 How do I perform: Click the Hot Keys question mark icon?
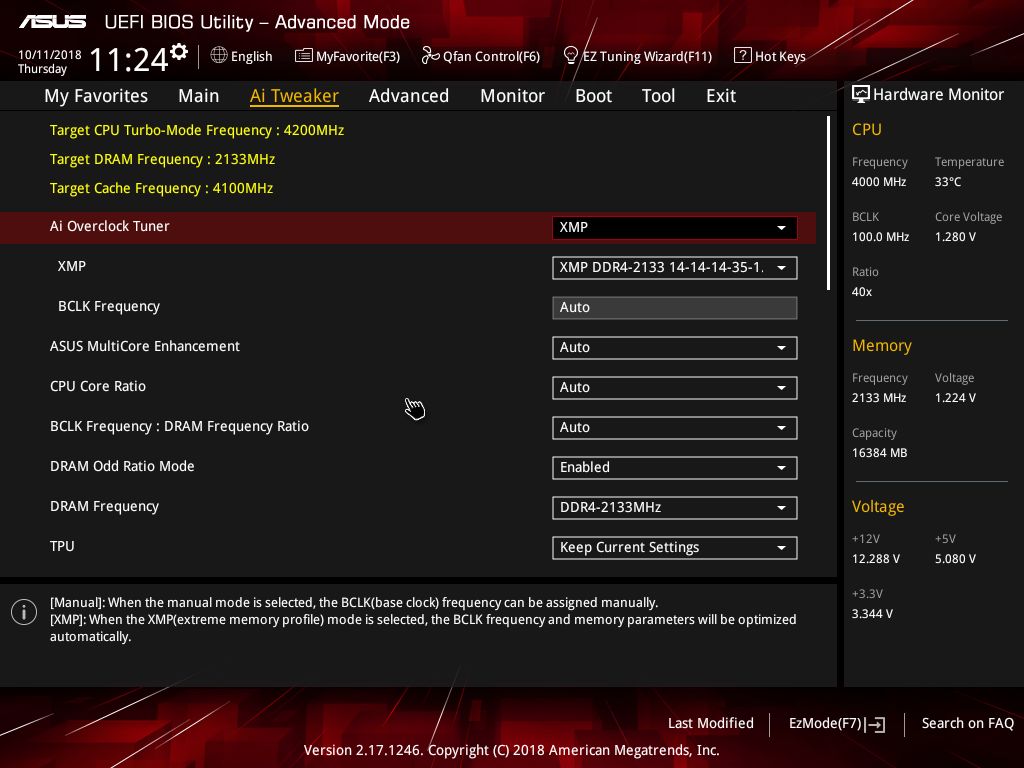(x=743, y=56)
